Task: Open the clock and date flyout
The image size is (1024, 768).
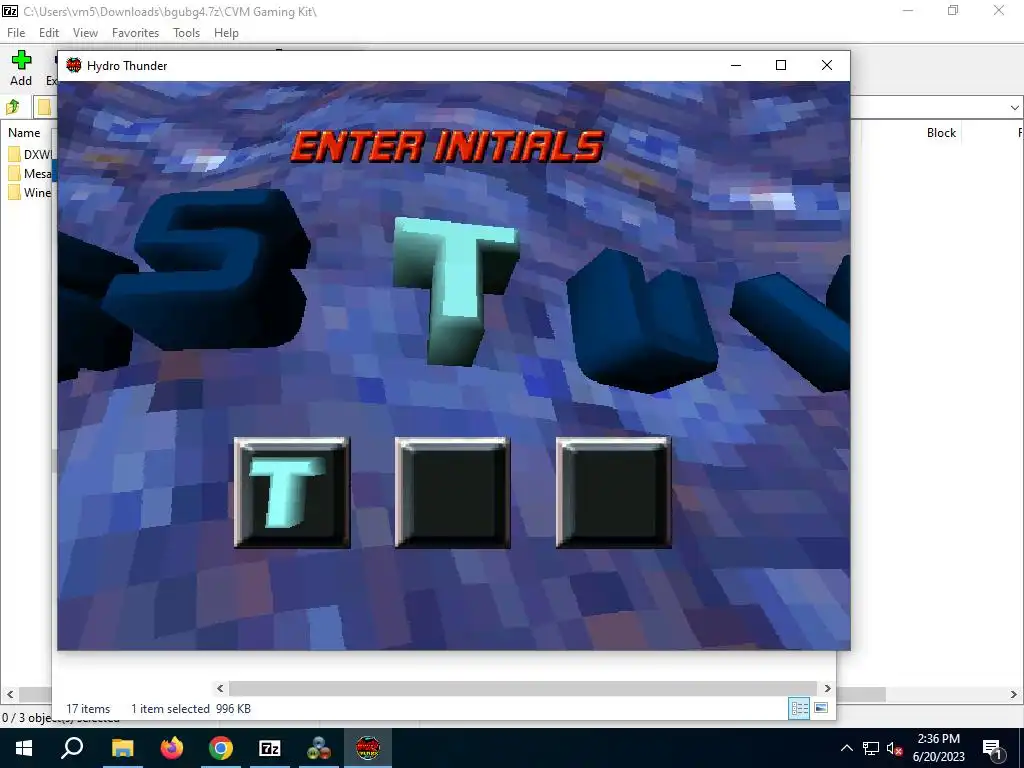Action: pyautogui.click(x=938, y=748)
